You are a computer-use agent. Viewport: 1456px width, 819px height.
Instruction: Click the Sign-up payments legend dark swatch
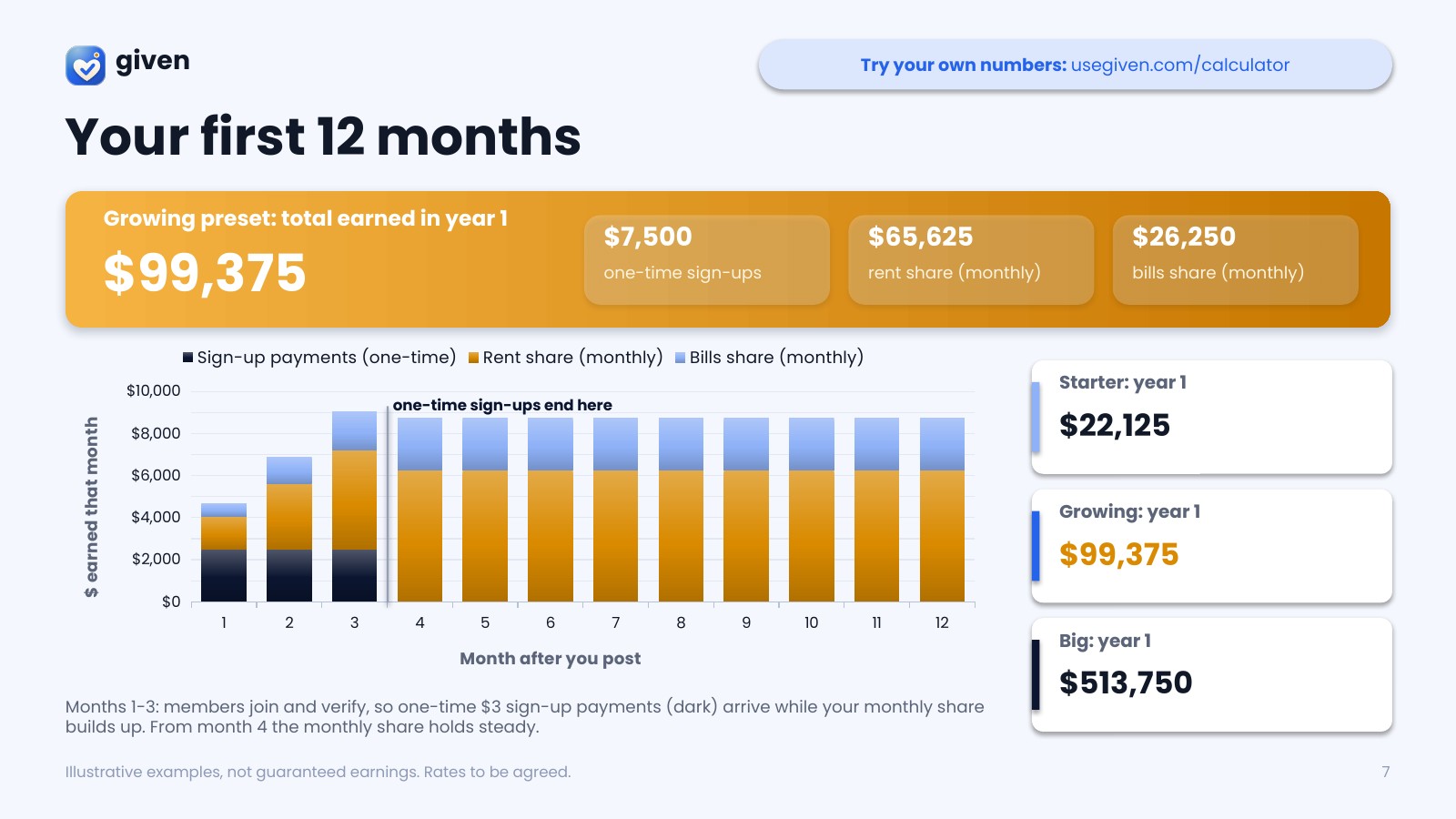pyautogui.click(x=188, y=358)
